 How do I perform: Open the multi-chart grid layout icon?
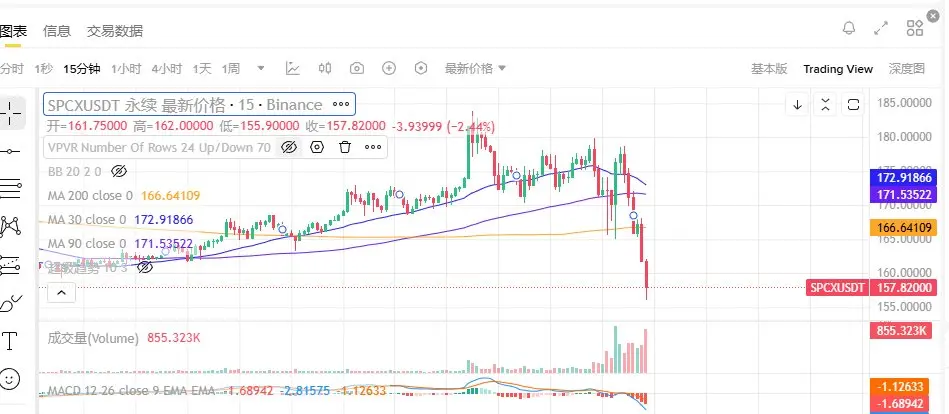[x=915, y=28]
